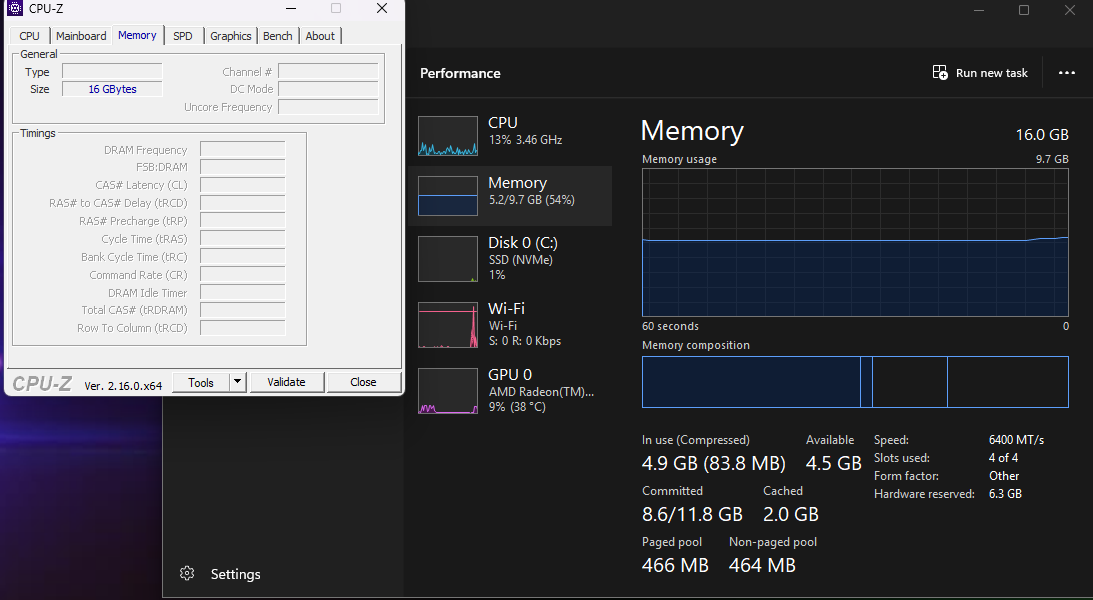Click the Close button in CPU-Z

coord(363,382)
